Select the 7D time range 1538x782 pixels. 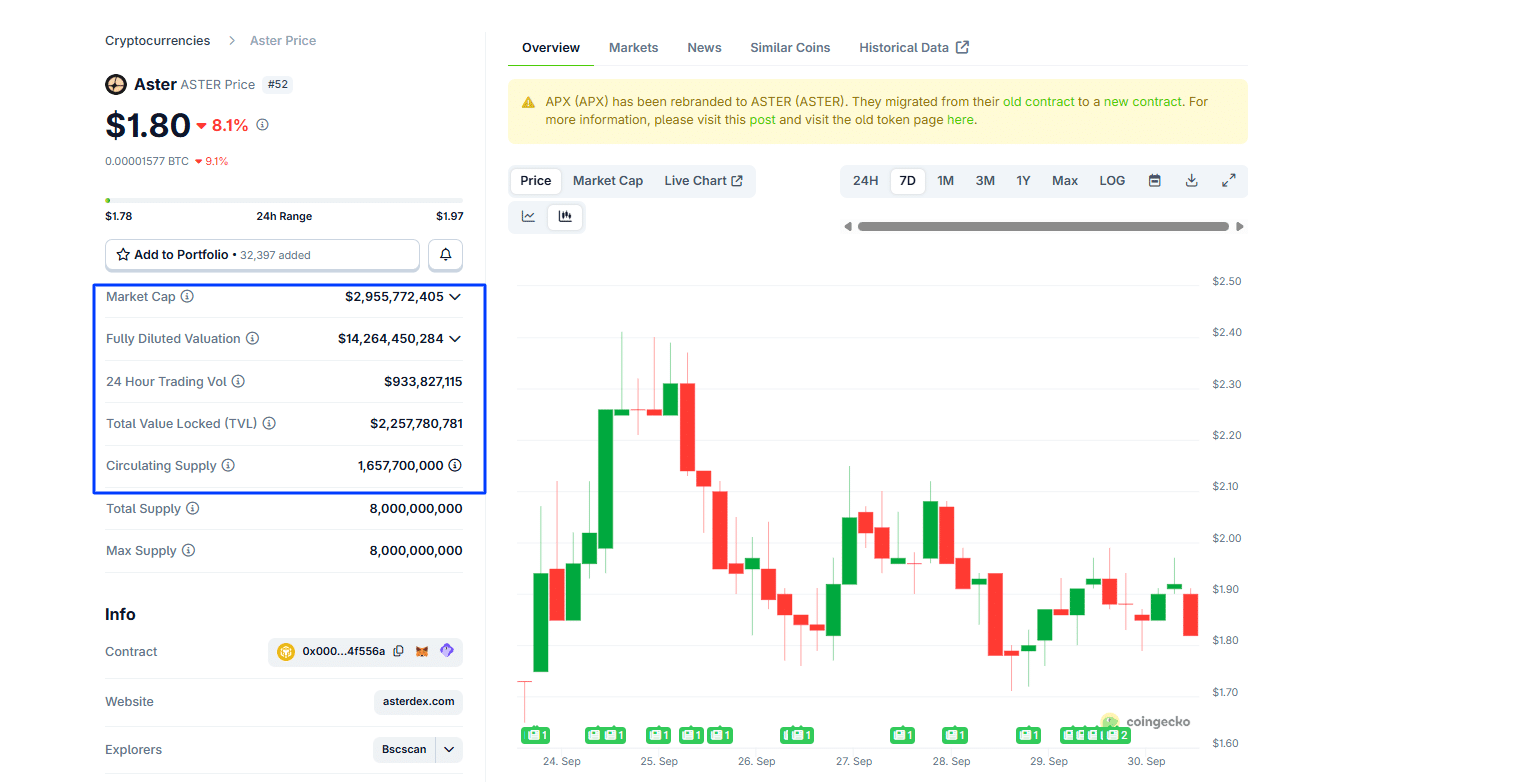907,181
